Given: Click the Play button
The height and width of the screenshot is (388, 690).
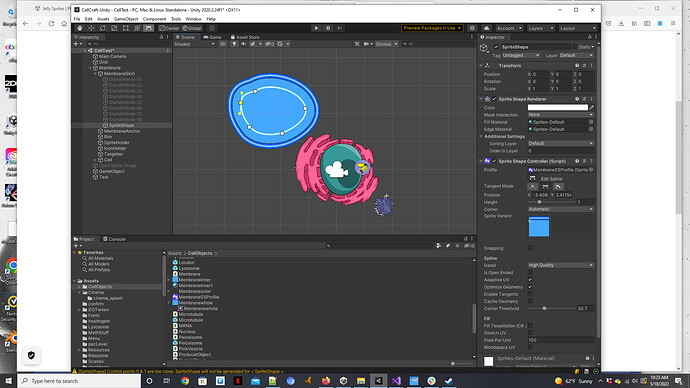Looking at the screenshot, I should point(316,28).
